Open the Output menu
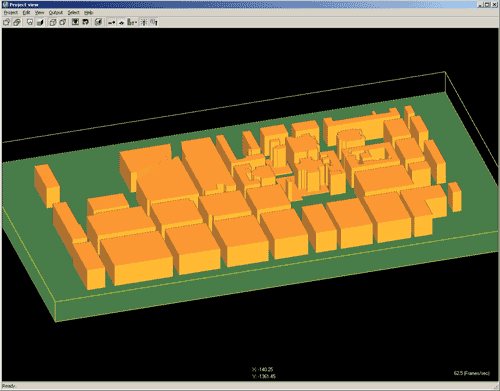The width and height of the screenshot is (500, 391). pos(55,12)
